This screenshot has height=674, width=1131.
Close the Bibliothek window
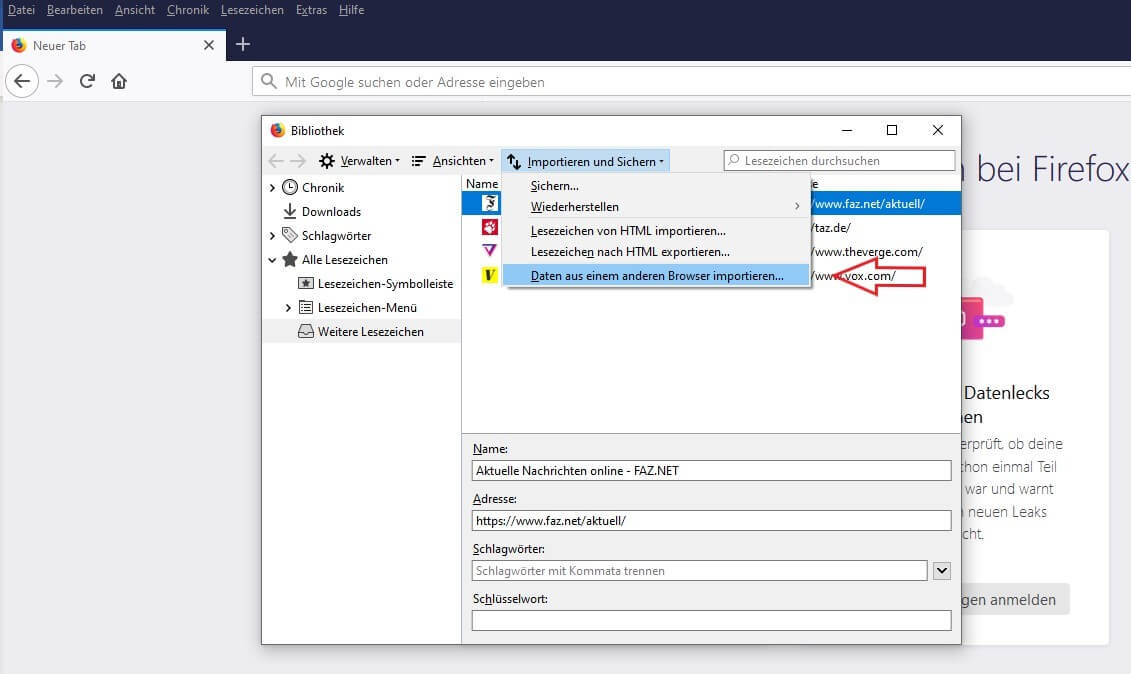(938, 130)
